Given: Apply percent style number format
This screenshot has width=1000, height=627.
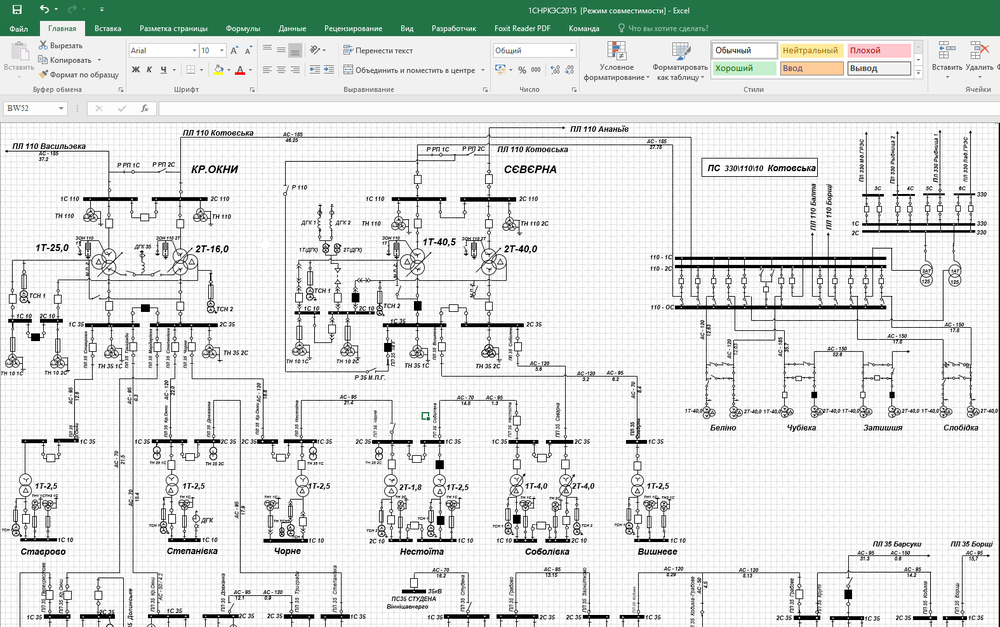Looking at the screenshot, I should (x=523, y=70).
